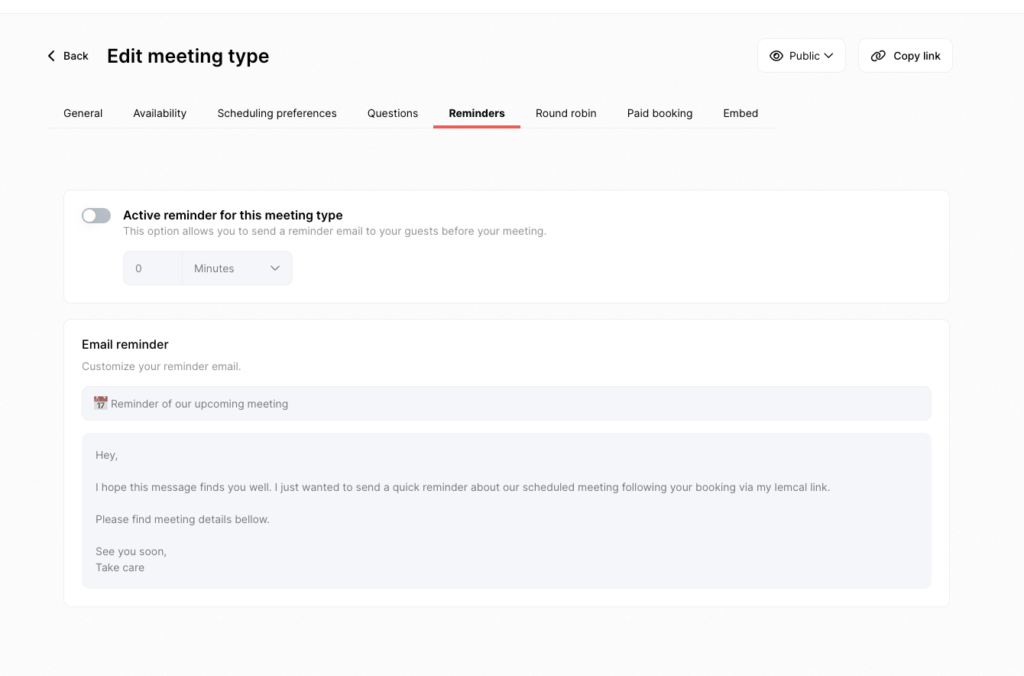1024x676 pixels.
Task: Toggle the Active reminder switch
Action: click(x=96, y=216)
